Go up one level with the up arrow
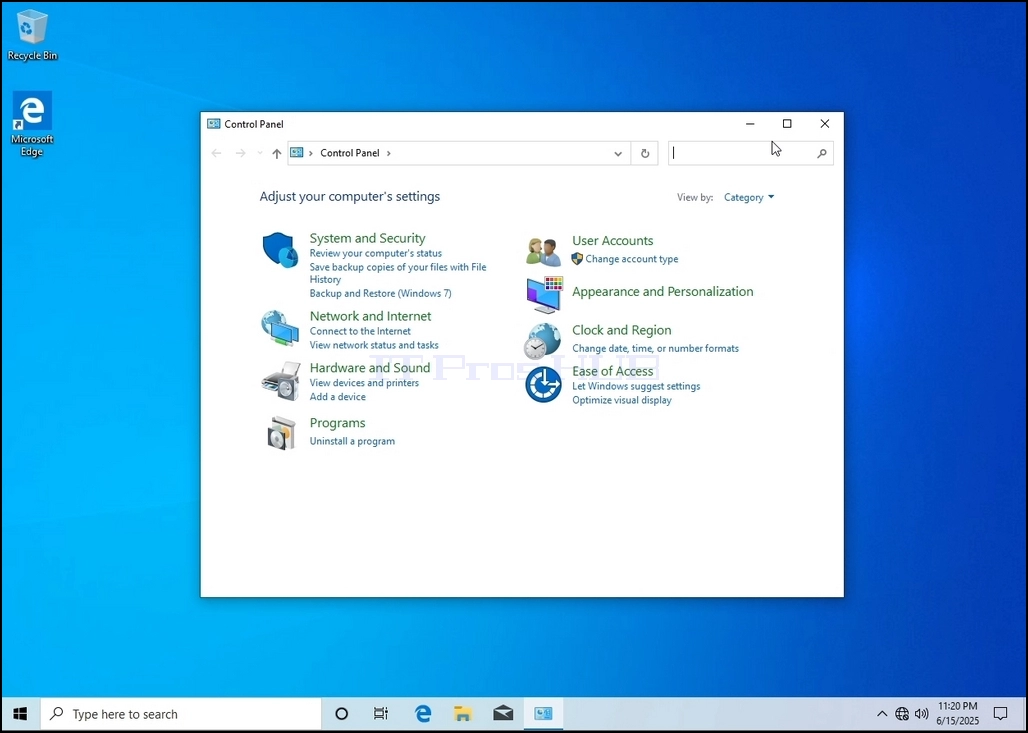The height and width of the screenshot is (733, 1028). 277,153
